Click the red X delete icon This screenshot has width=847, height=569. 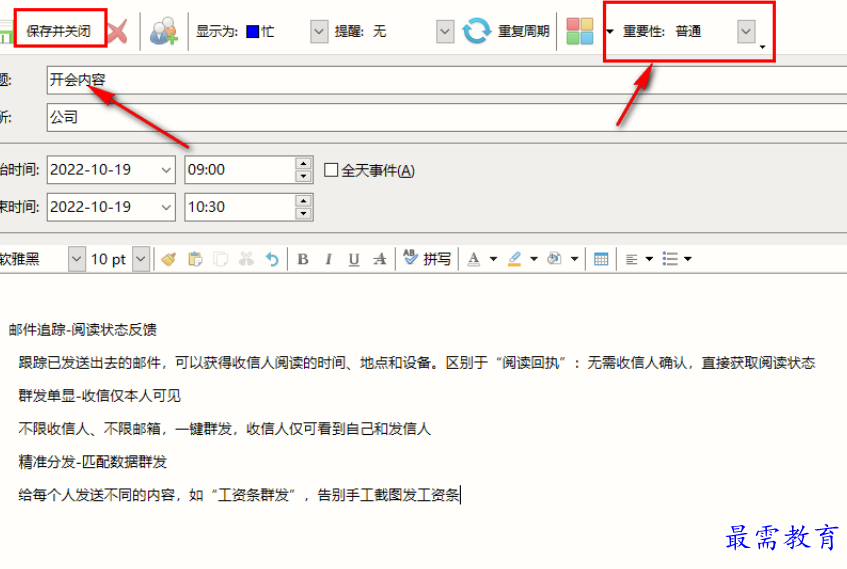click(118, 31)
